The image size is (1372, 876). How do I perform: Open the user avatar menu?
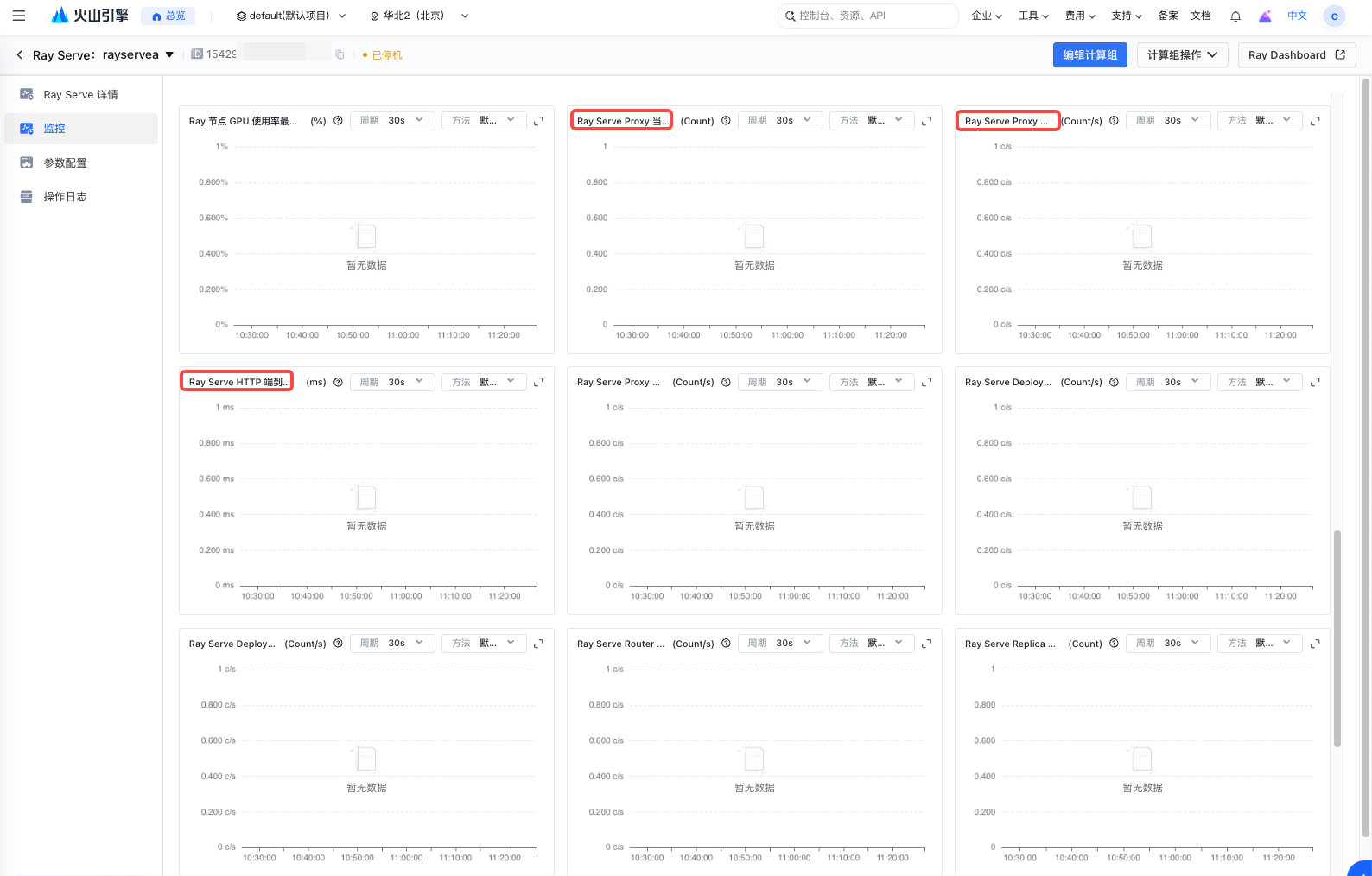click(x=1335, y=16)
